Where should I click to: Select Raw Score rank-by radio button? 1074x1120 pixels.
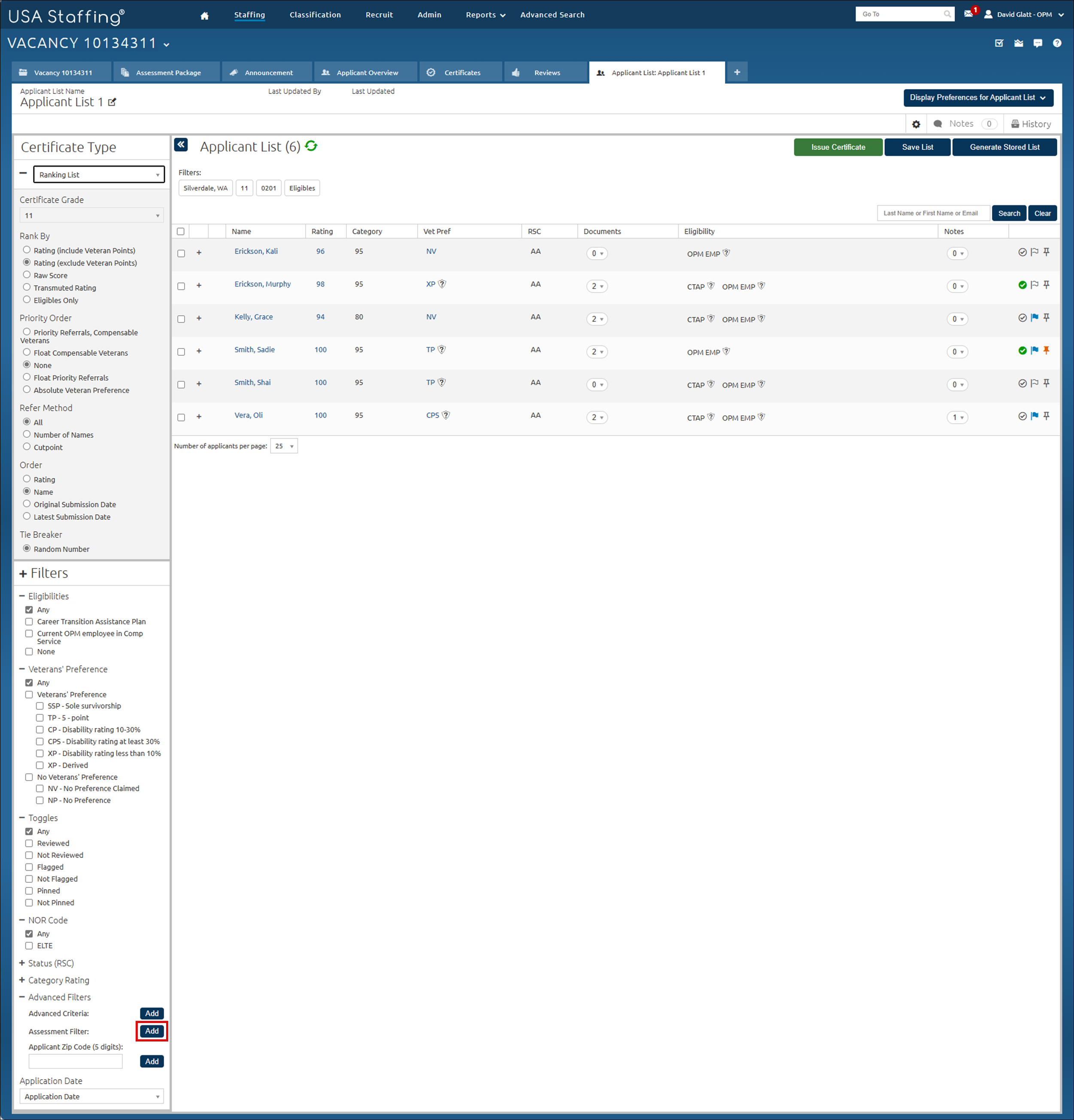click(27, 275)
